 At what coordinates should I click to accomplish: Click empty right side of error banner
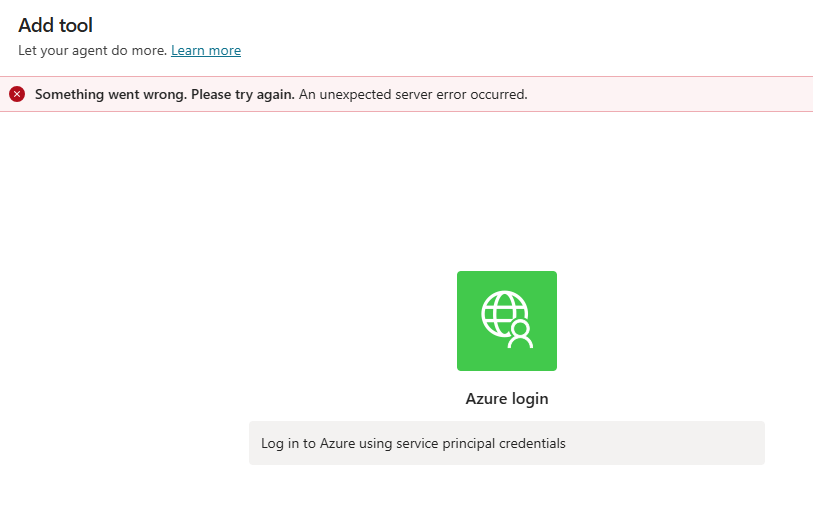click(680, 94)
